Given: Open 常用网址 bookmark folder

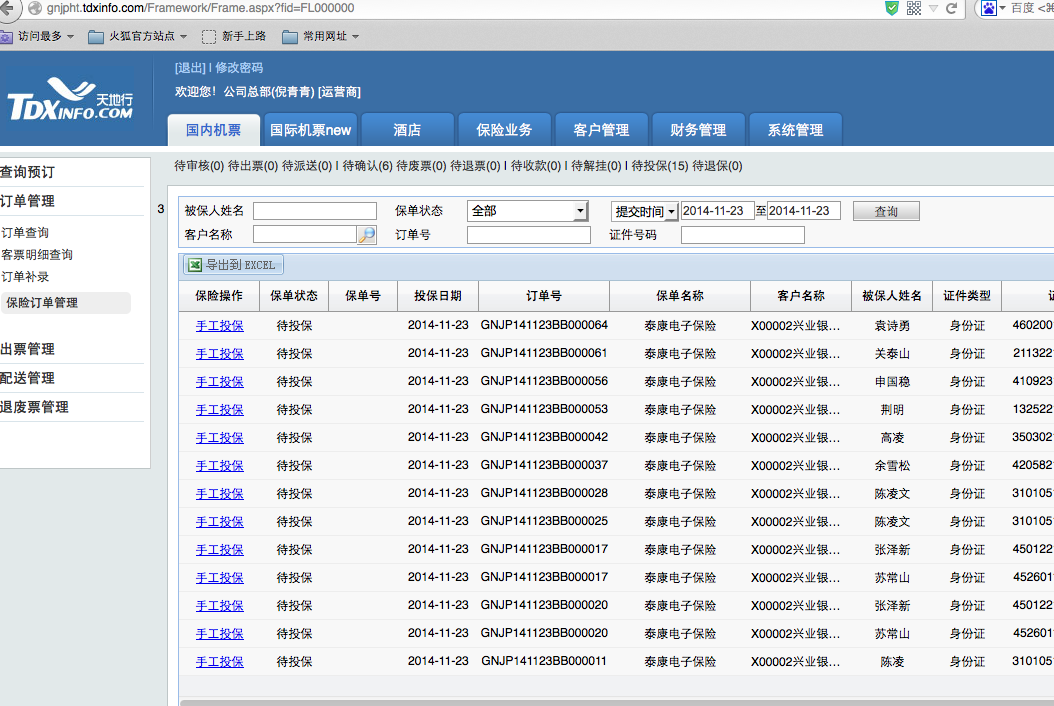Looking at the screenshot, I should [321, 36].
